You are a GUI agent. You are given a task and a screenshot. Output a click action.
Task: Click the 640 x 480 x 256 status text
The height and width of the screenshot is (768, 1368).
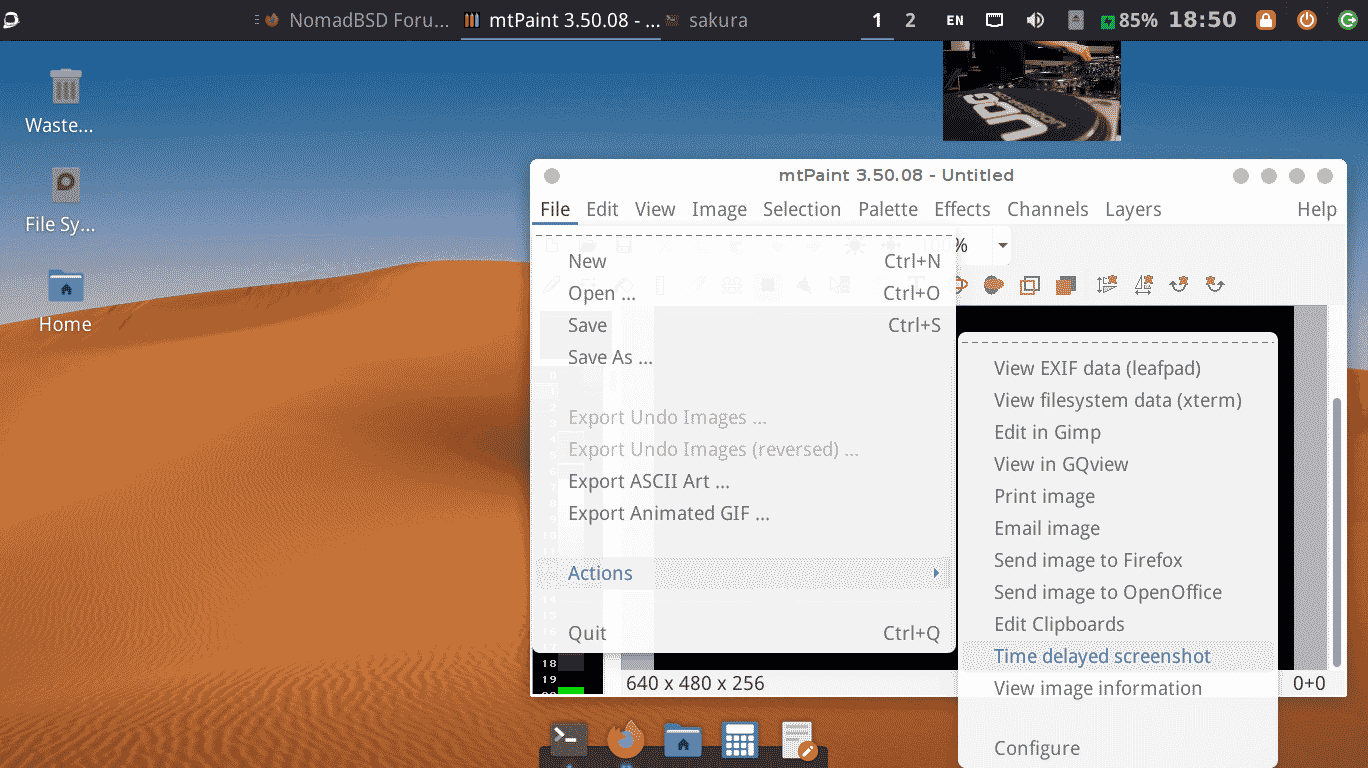(695, 684)
